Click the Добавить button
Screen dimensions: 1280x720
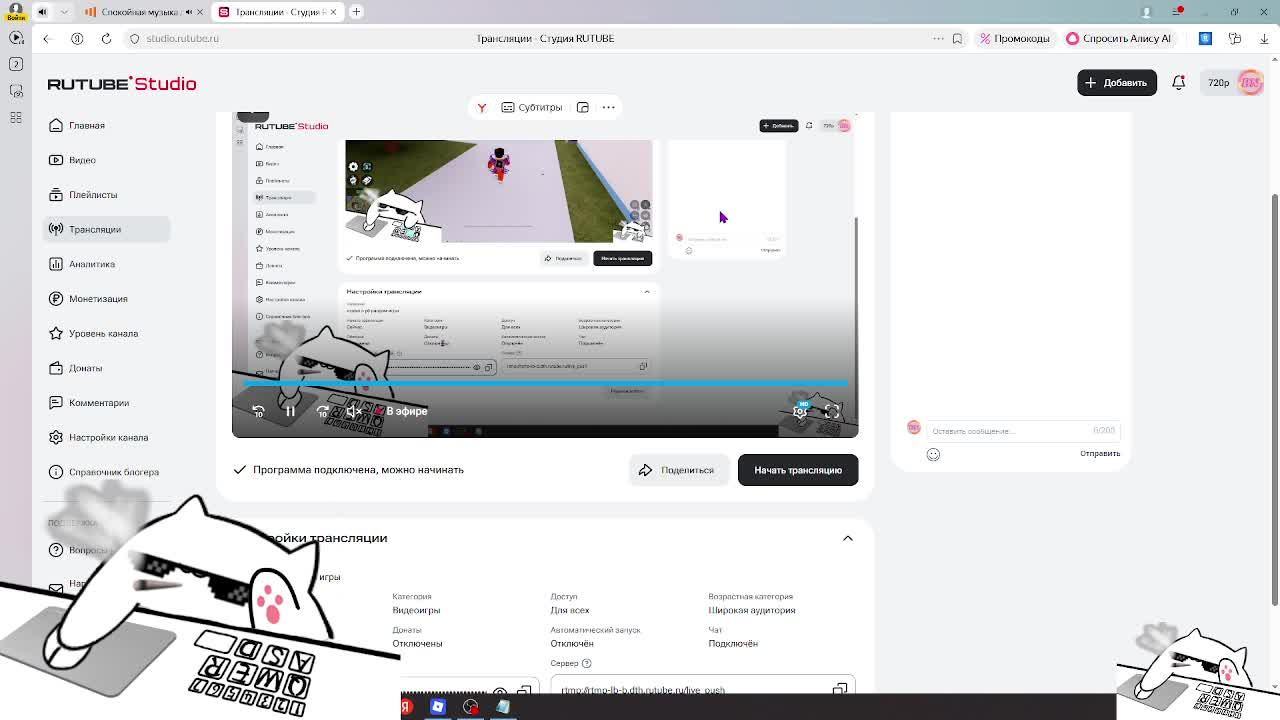coord(1117,83)
